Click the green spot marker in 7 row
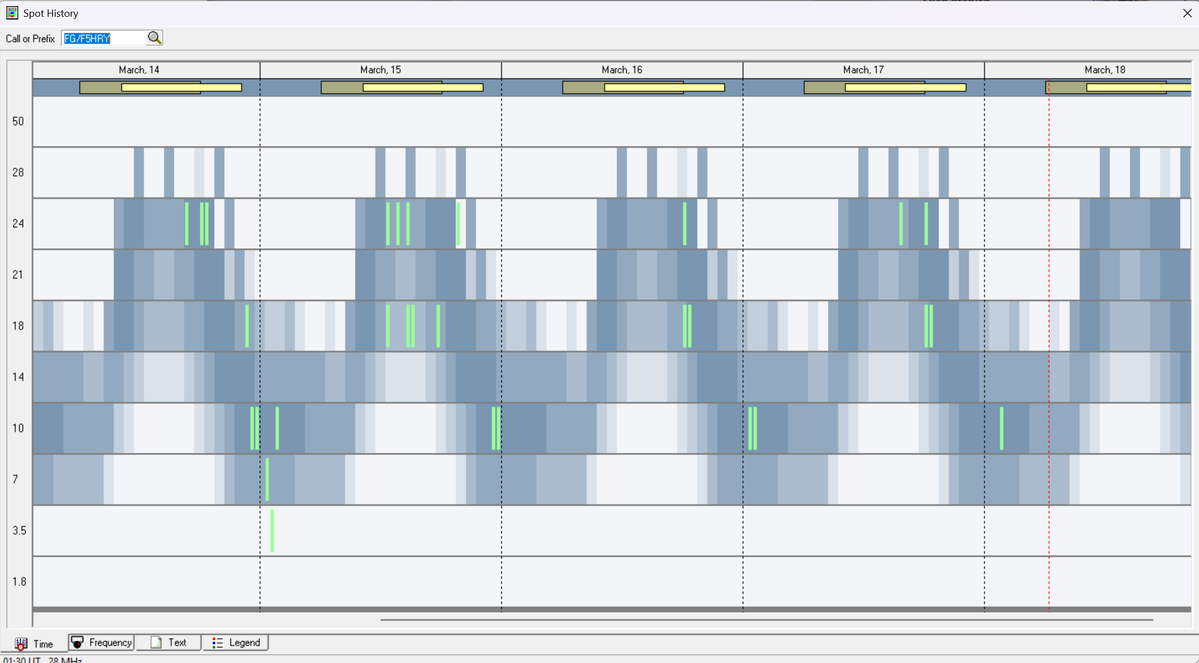Viewport: 1199px width, 663px height. coord(267,479)
